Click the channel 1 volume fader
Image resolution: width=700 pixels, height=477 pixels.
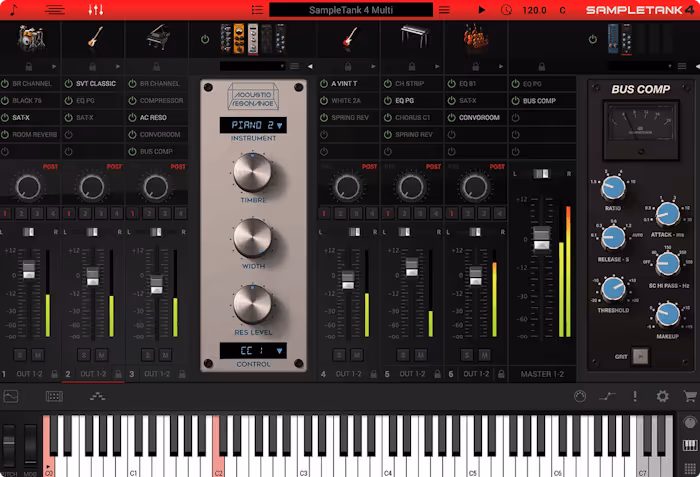point(29,269)
